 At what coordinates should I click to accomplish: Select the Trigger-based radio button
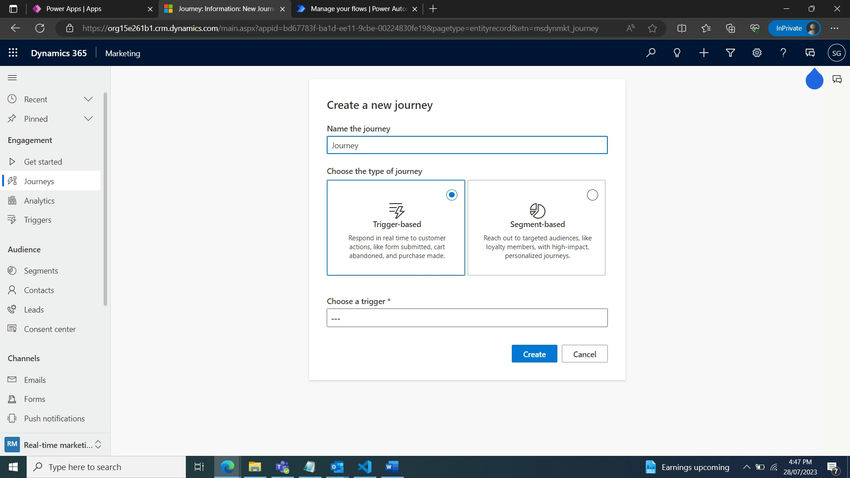tap(452, 195)
